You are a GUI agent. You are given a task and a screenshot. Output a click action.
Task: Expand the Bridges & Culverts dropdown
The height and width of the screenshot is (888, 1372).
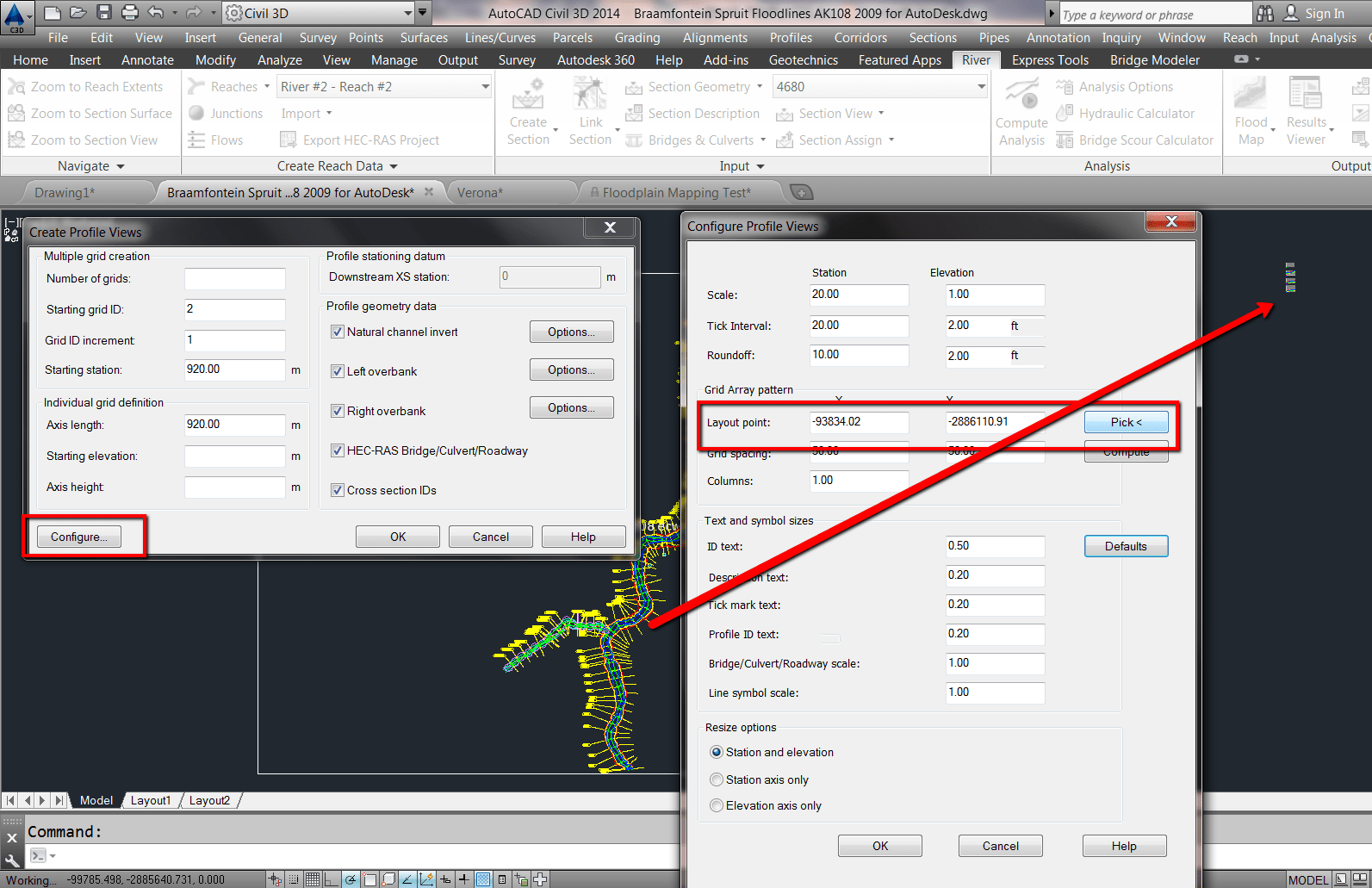[763, 140]
